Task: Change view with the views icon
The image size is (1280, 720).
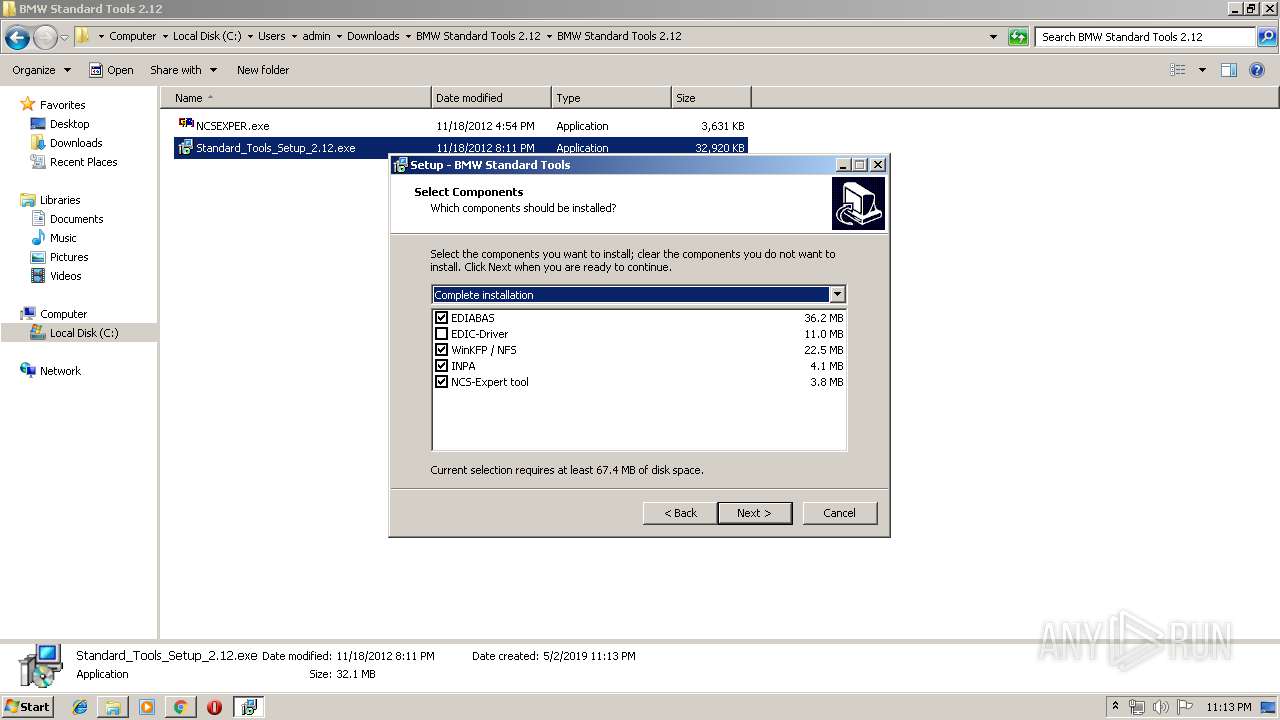Action: pos(1178,70)
